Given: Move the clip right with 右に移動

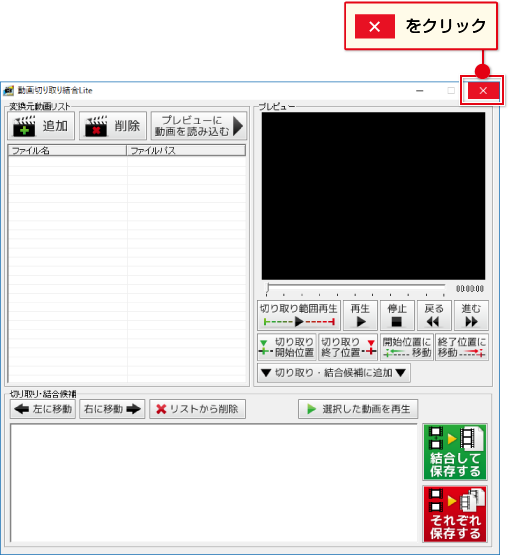Looking at the screenshot, I should (112, 409).
